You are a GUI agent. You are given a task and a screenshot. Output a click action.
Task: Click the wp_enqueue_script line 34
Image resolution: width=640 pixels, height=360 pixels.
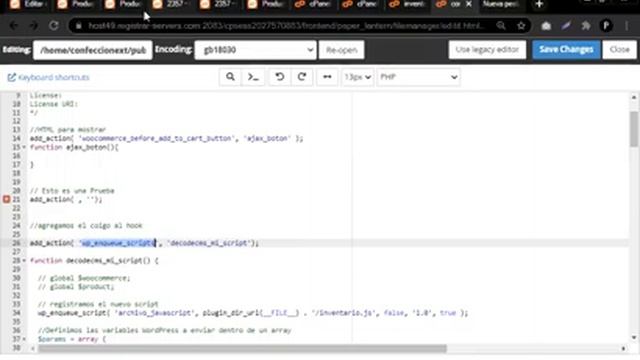[x=253, y=313]
